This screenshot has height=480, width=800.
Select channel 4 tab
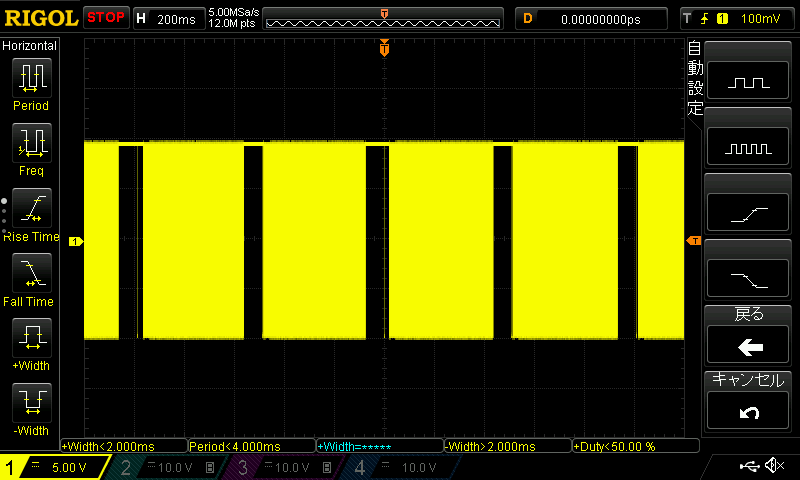401,467
